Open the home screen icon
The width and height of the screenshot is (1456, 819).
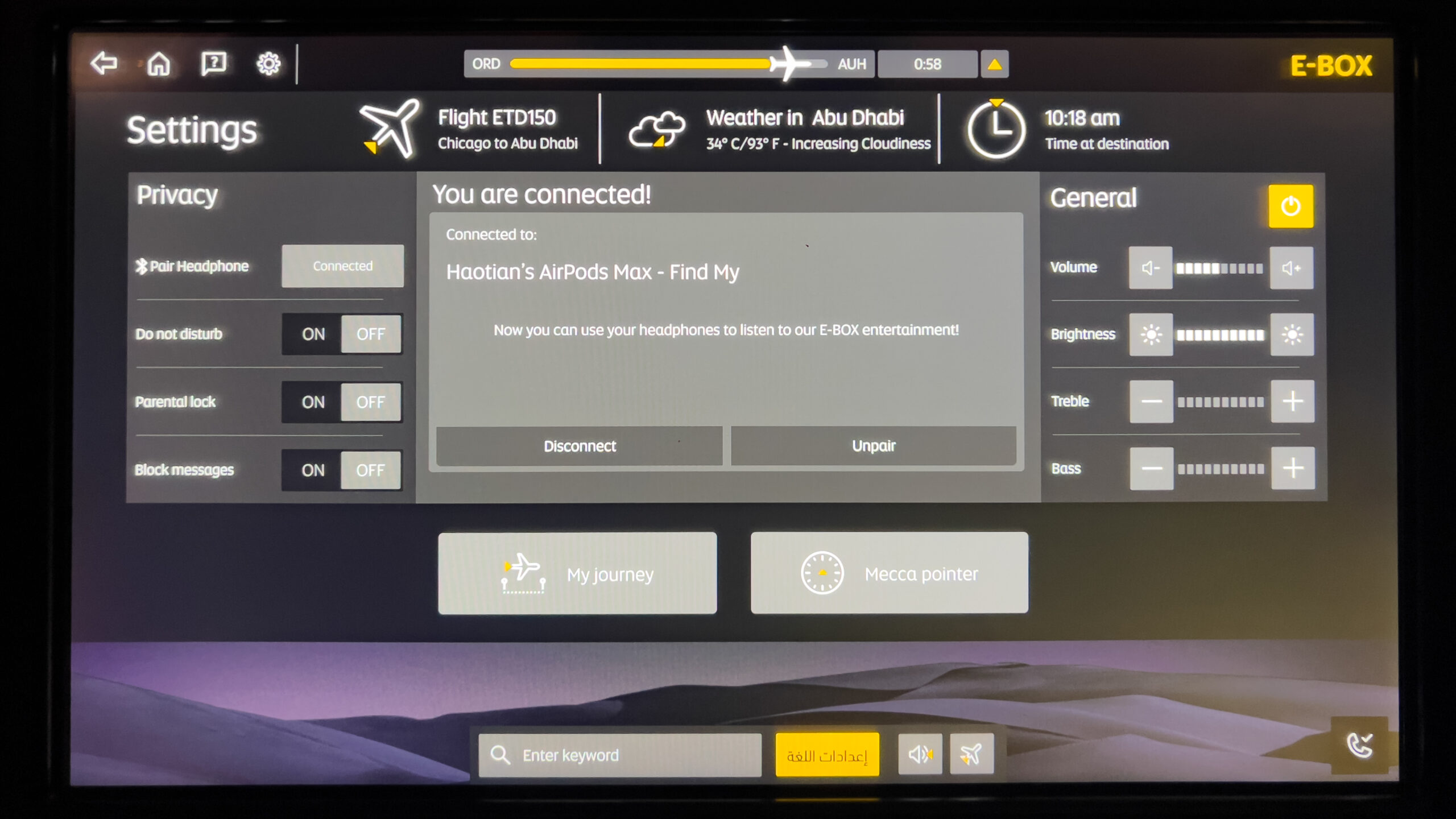click(x=159, y=64)
